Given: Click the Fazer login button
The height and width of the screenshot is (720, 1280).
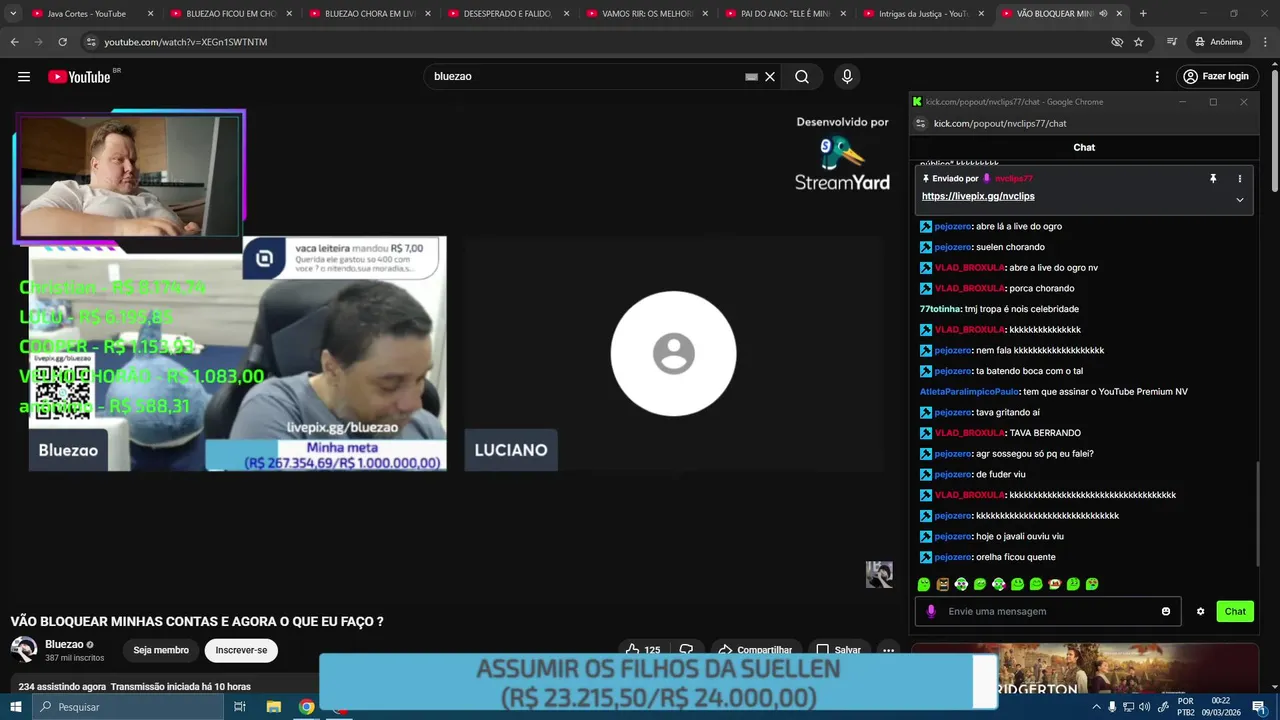Looking at the screenshot, I should (x=1215, y=77).
